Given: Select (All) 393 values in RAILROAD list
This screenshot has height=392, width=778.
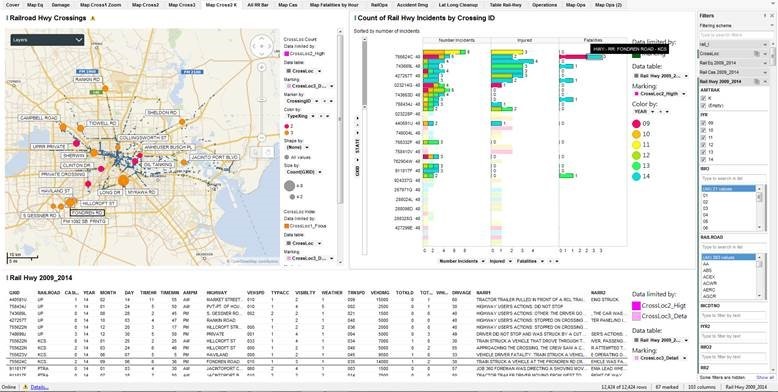Looking at the screenshot, I should (728, 258).
